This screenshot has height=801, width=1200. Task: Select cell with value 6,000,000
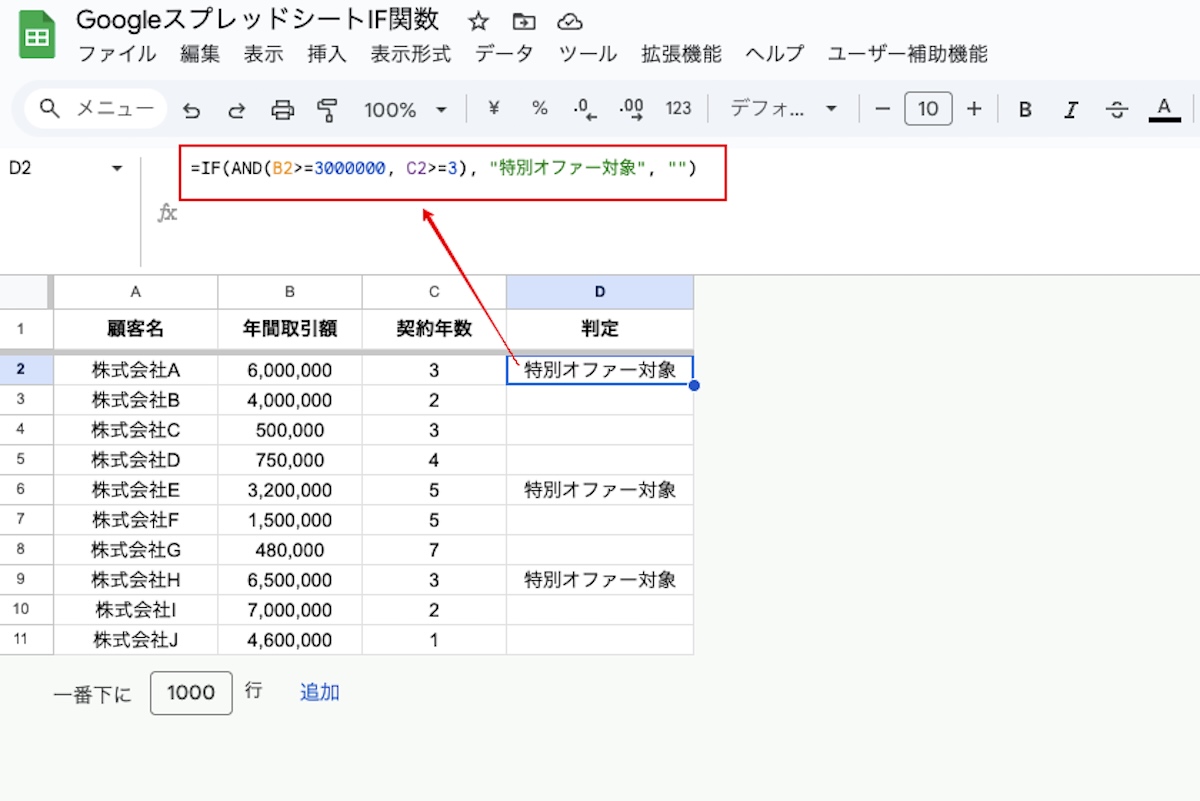(290, 370)
